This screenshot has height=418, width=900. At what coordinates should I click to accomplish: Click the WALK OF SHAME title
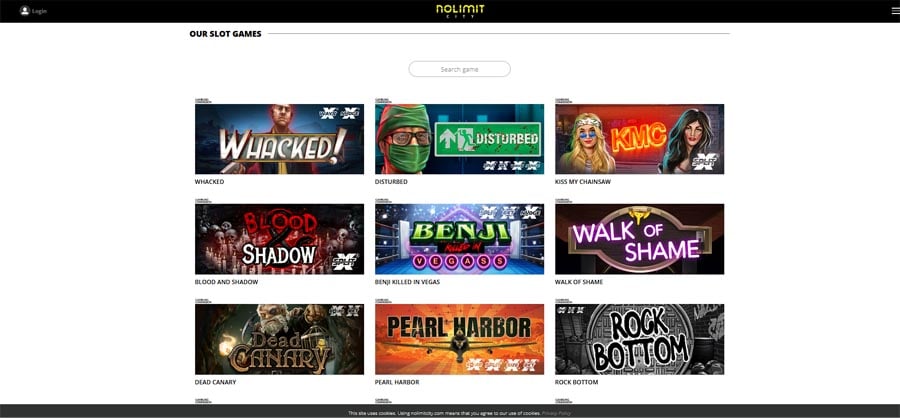click(x=579, y=282)
